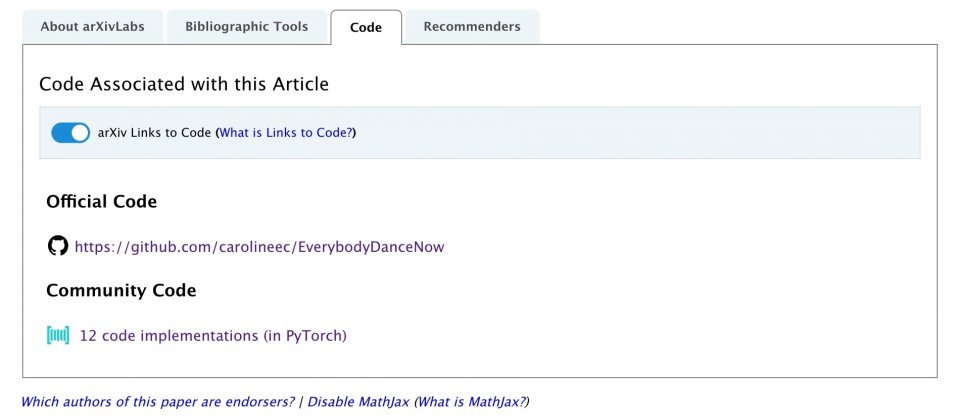960x420 pixels.
Task: Click the "Code Associated with this Article" heading
Action: point(184,85)
